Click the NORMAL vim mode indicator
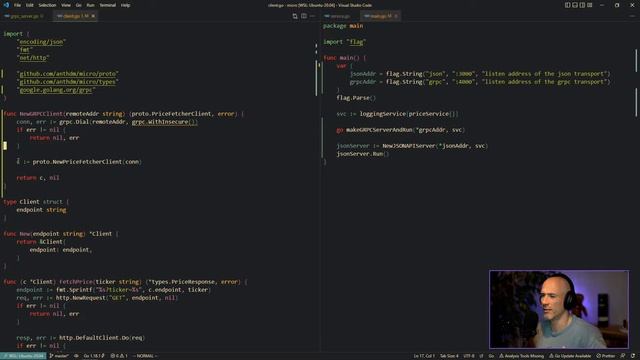640x360 pixels. [145, 356]
